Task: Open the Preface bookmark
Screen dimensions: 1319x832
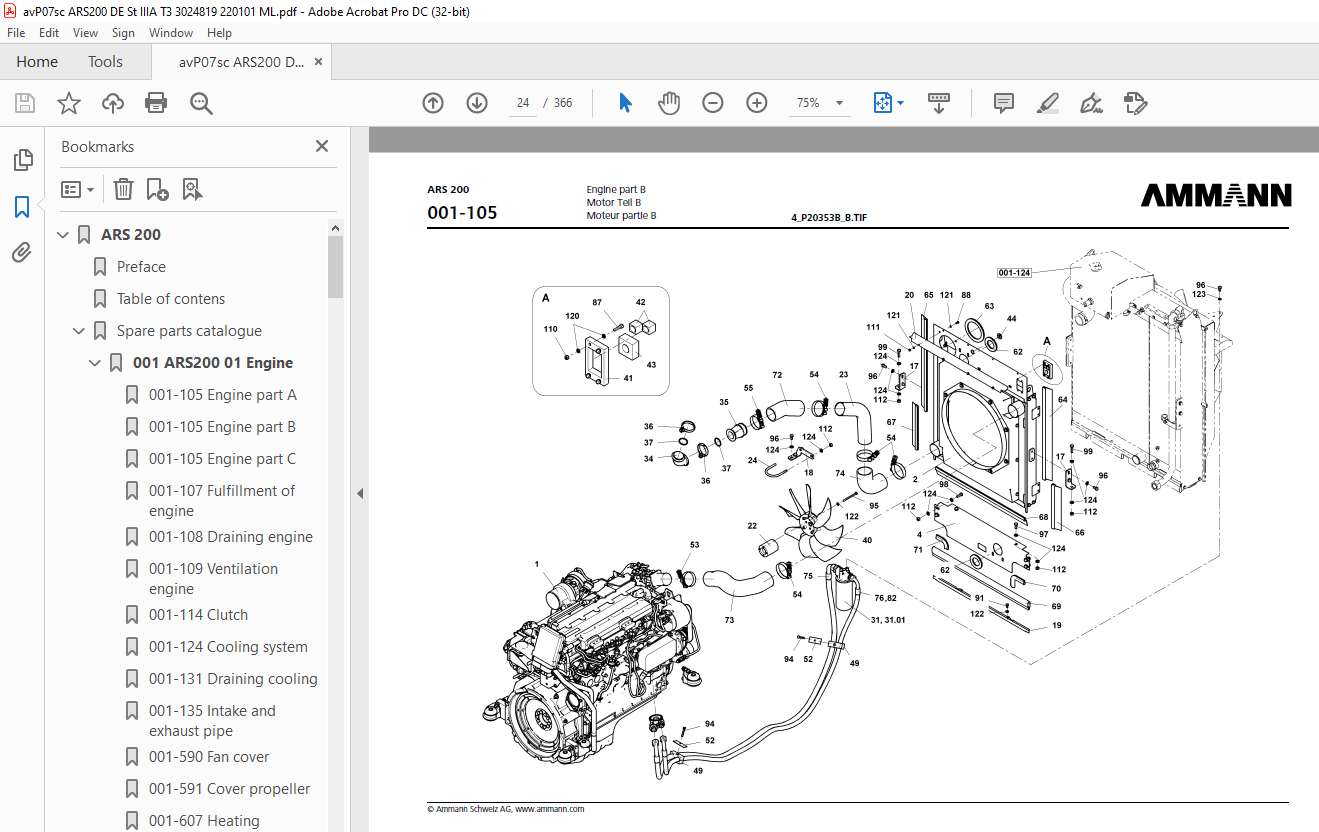Action: (x=141, y=267)
